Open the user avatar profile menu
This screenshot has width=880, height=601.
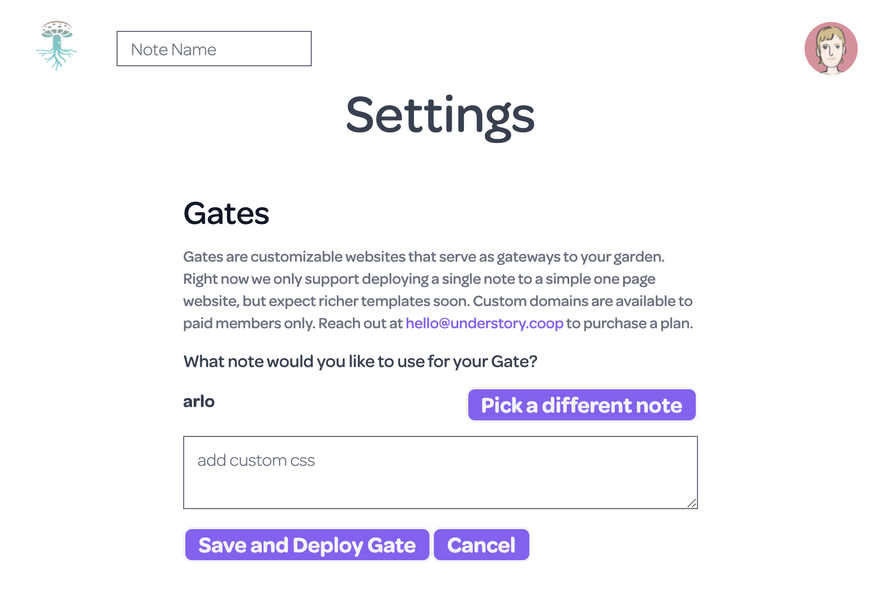coord(831,48)
